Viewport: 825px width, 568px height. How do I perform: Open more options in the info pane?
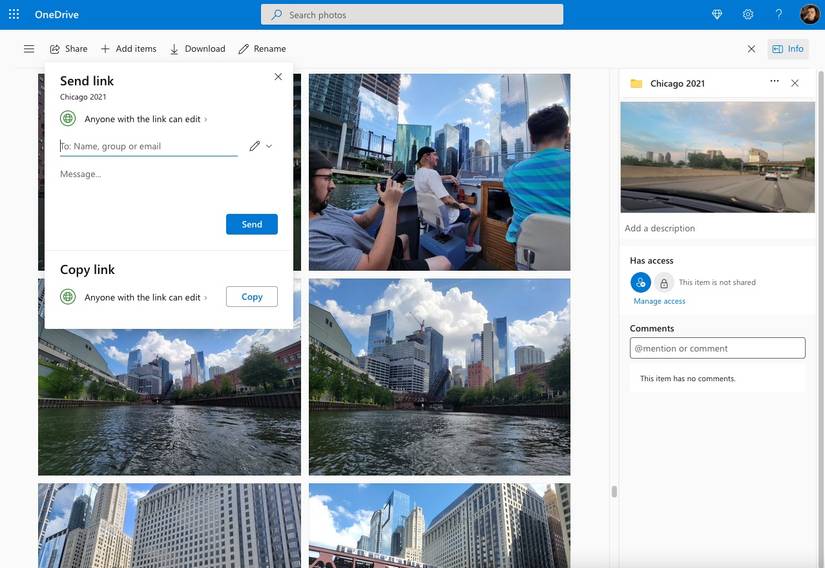pyautogui.click(x=774, y=82)
